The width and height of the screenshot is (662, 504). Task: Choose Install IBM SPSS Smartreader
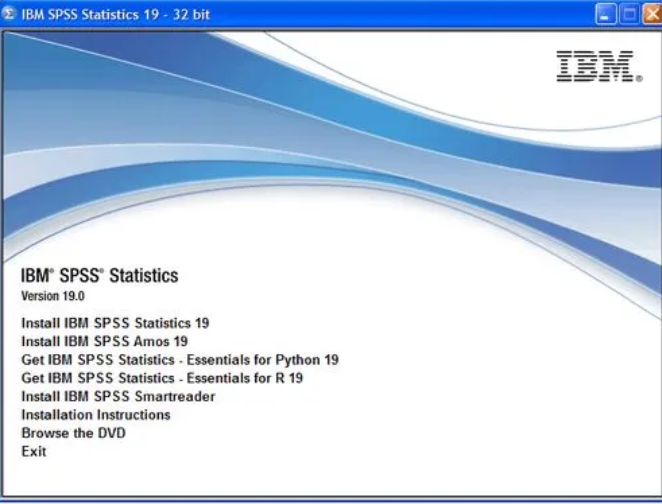click(x=118, y=397)
